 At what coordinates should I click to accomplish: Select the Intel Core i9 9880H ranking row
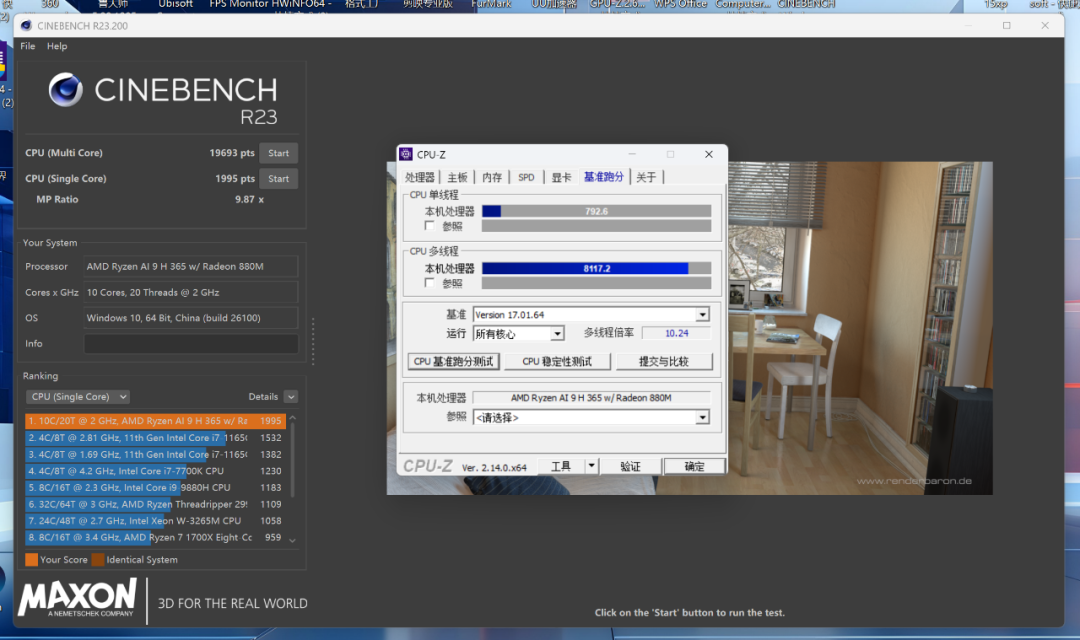pos(155,487)
